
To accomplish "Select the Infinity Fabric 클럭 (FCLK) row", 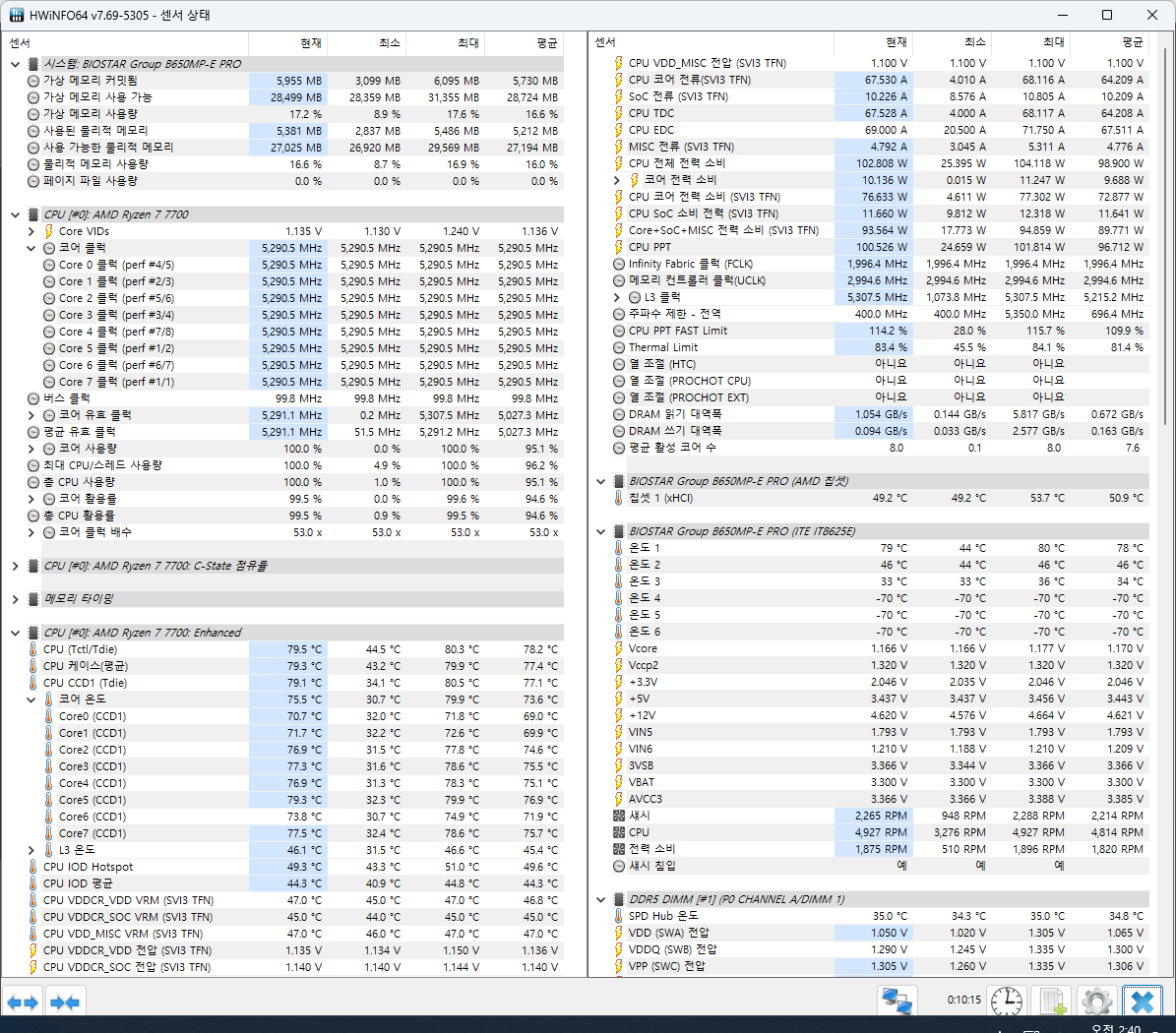I will point(879,264).
